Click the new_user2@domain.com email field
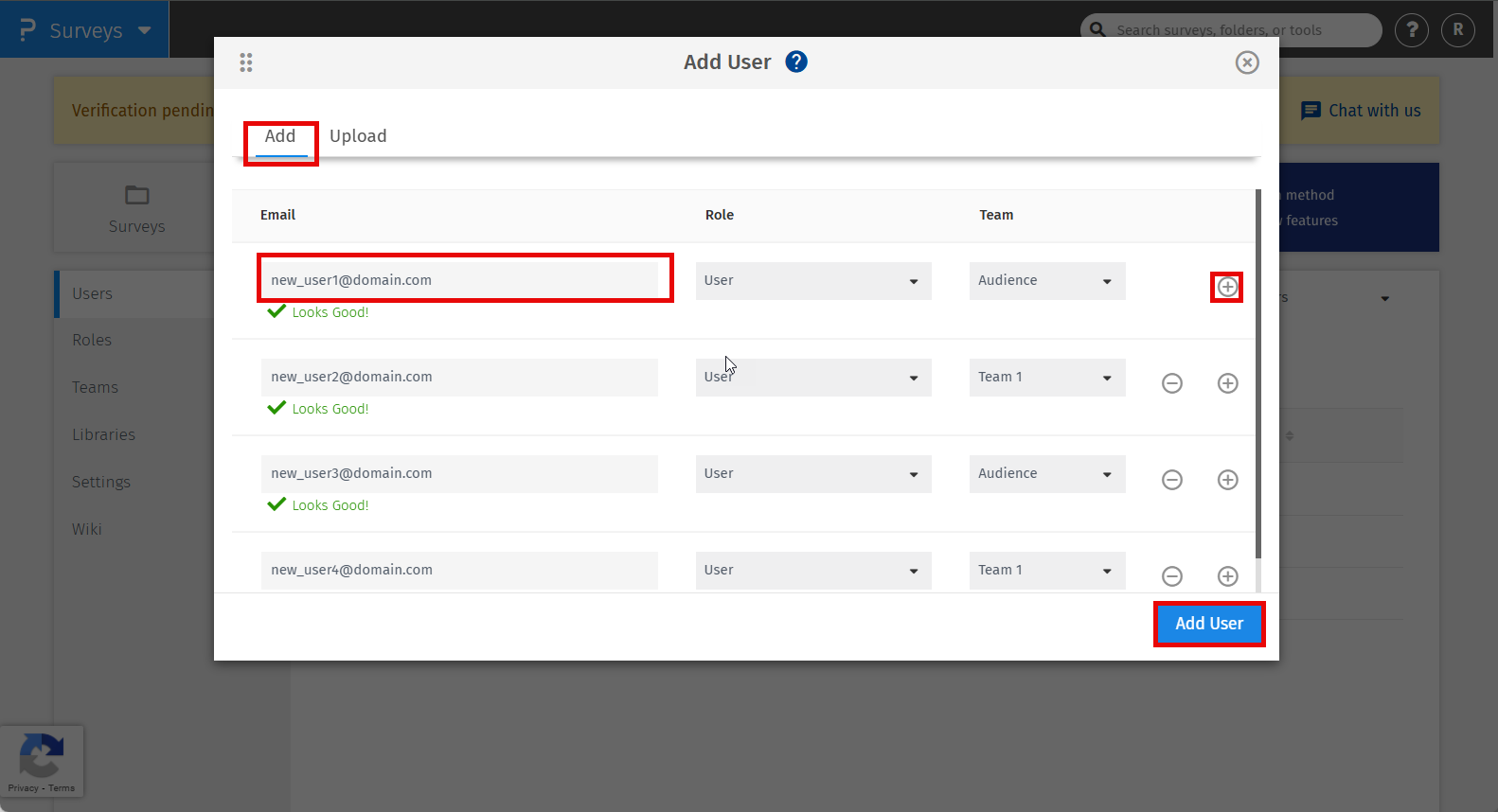Image resolution: width=1498 pixels, height=812 pixels. coord(459,378)
